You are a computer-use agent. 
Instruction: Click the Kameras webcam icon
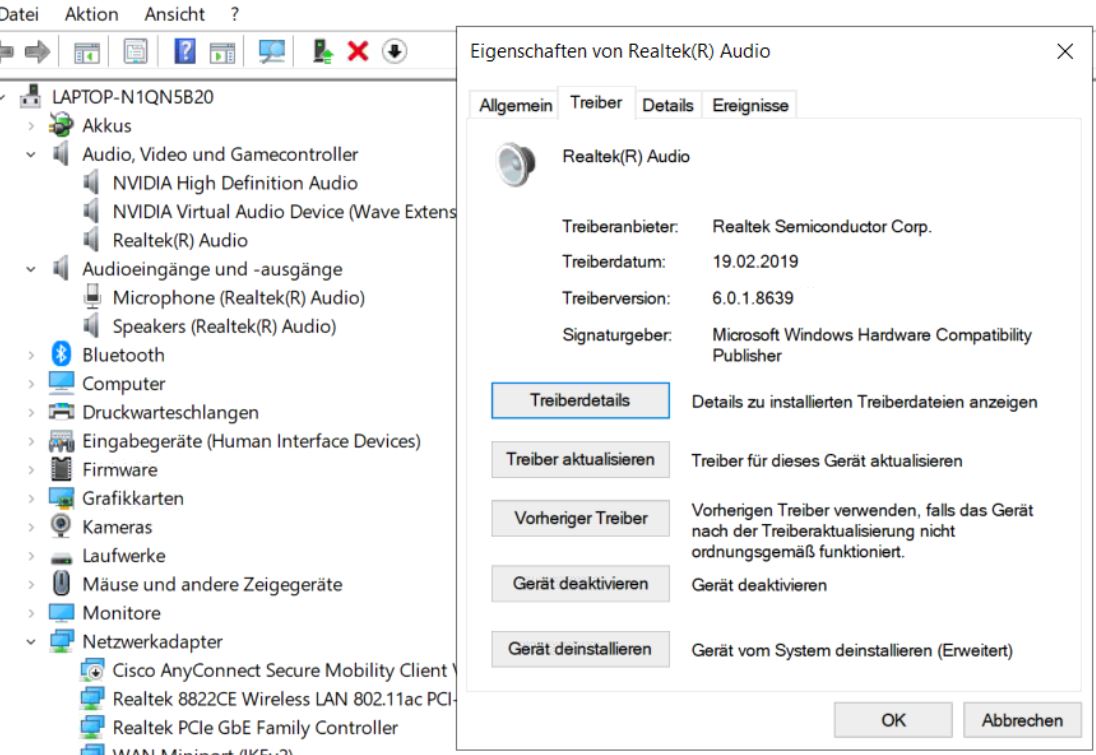click(x=61, y=526)
